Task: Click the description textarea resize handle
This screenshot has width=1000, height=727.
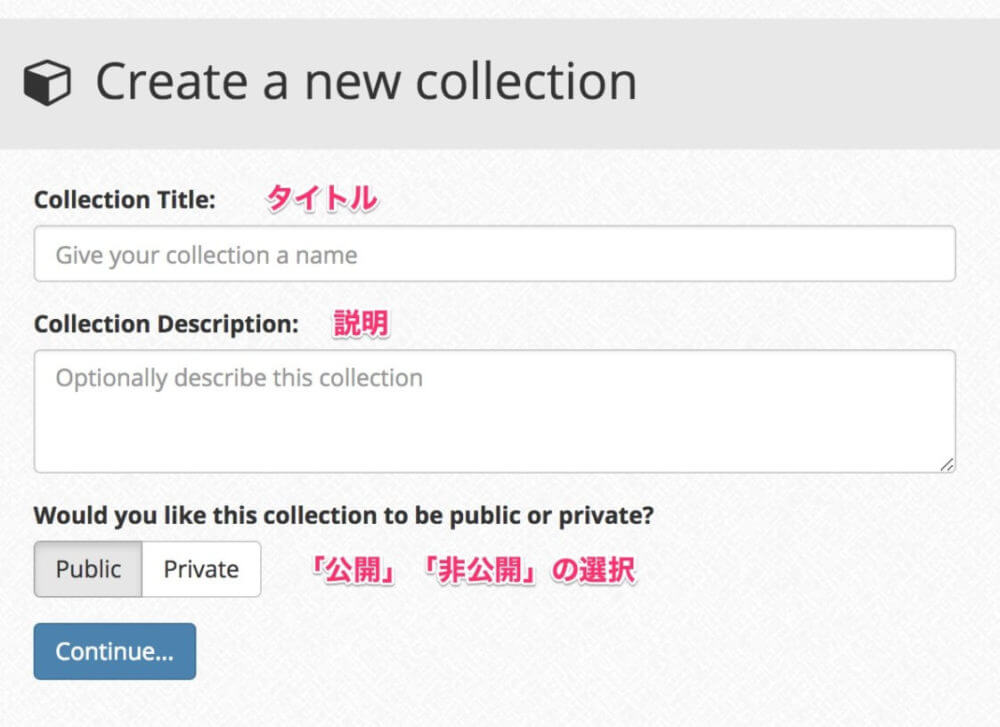Action: (946, 465)
